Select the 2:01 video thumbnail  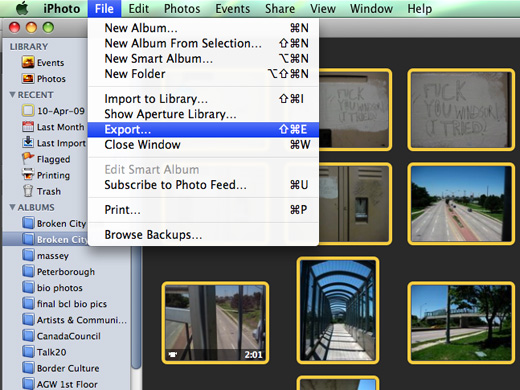[215, 323]
